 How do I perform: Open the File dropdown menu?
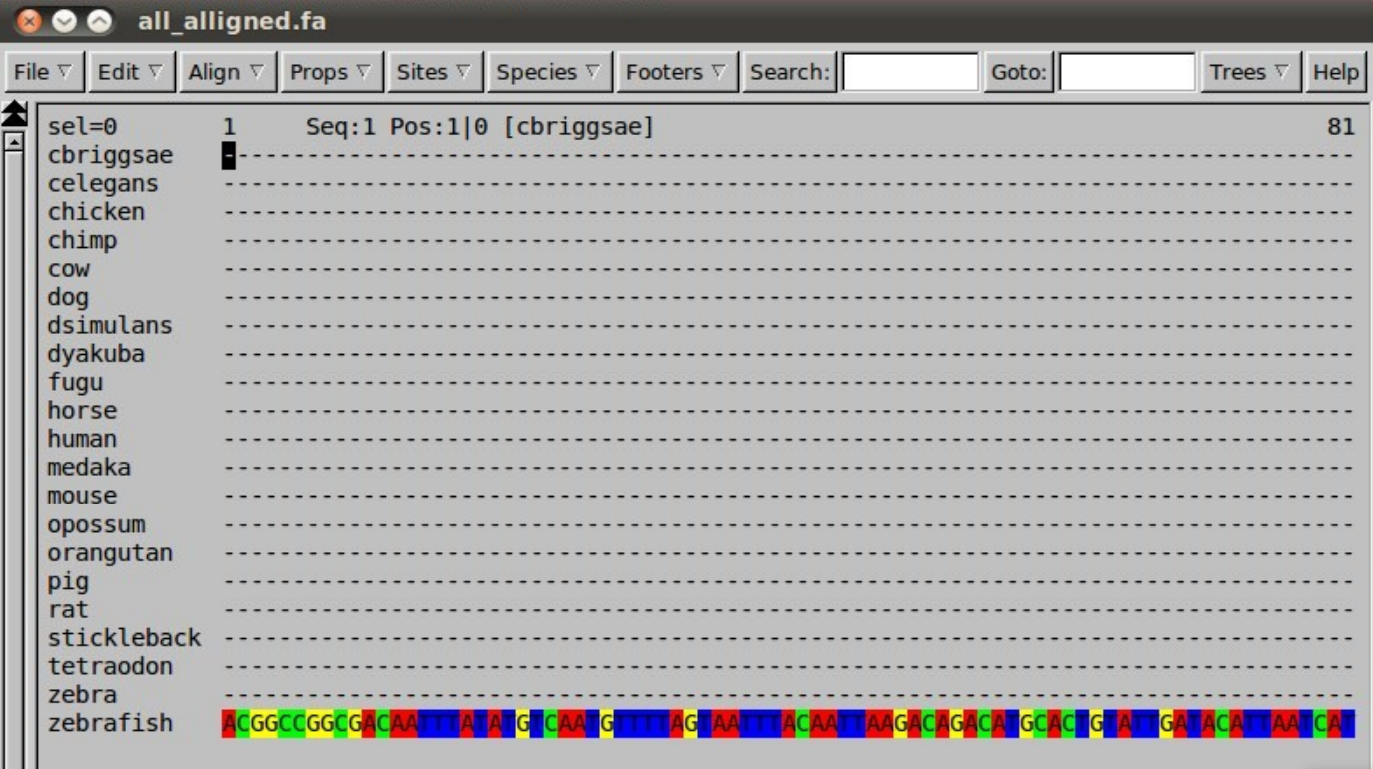point(43,72)
